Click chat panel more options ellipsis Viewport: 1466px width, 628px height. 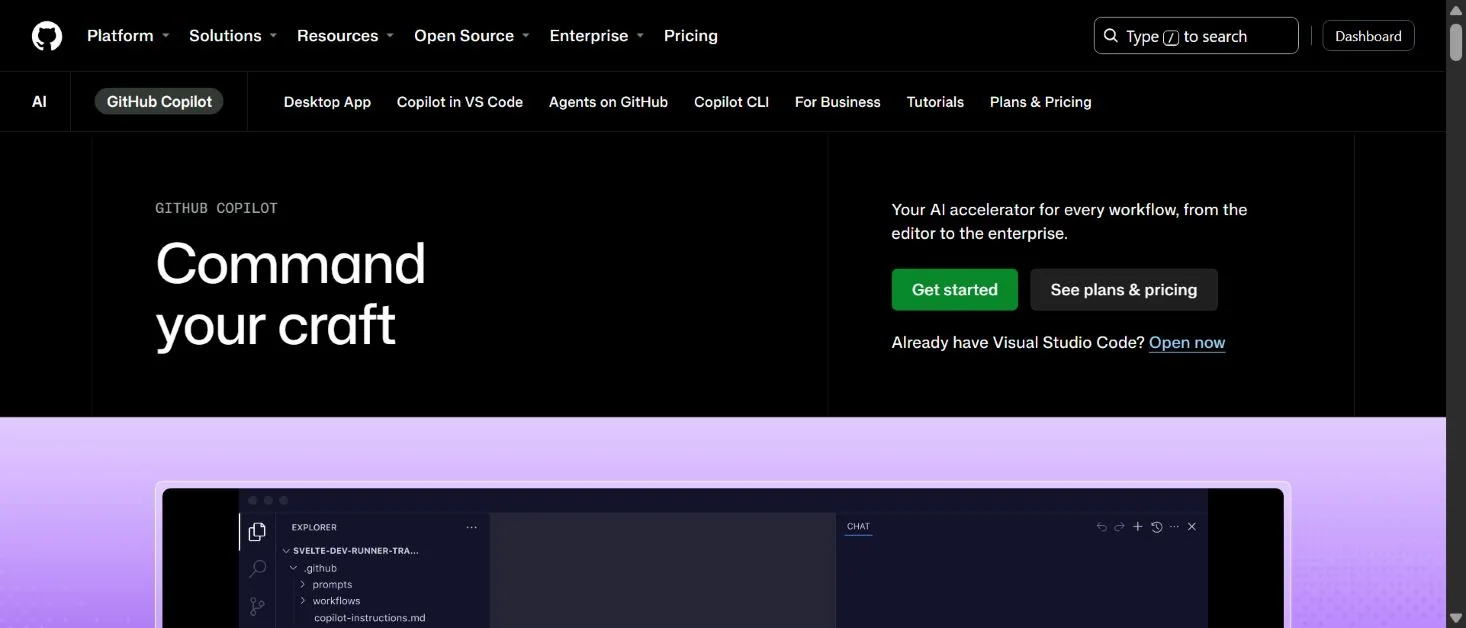1174,527
